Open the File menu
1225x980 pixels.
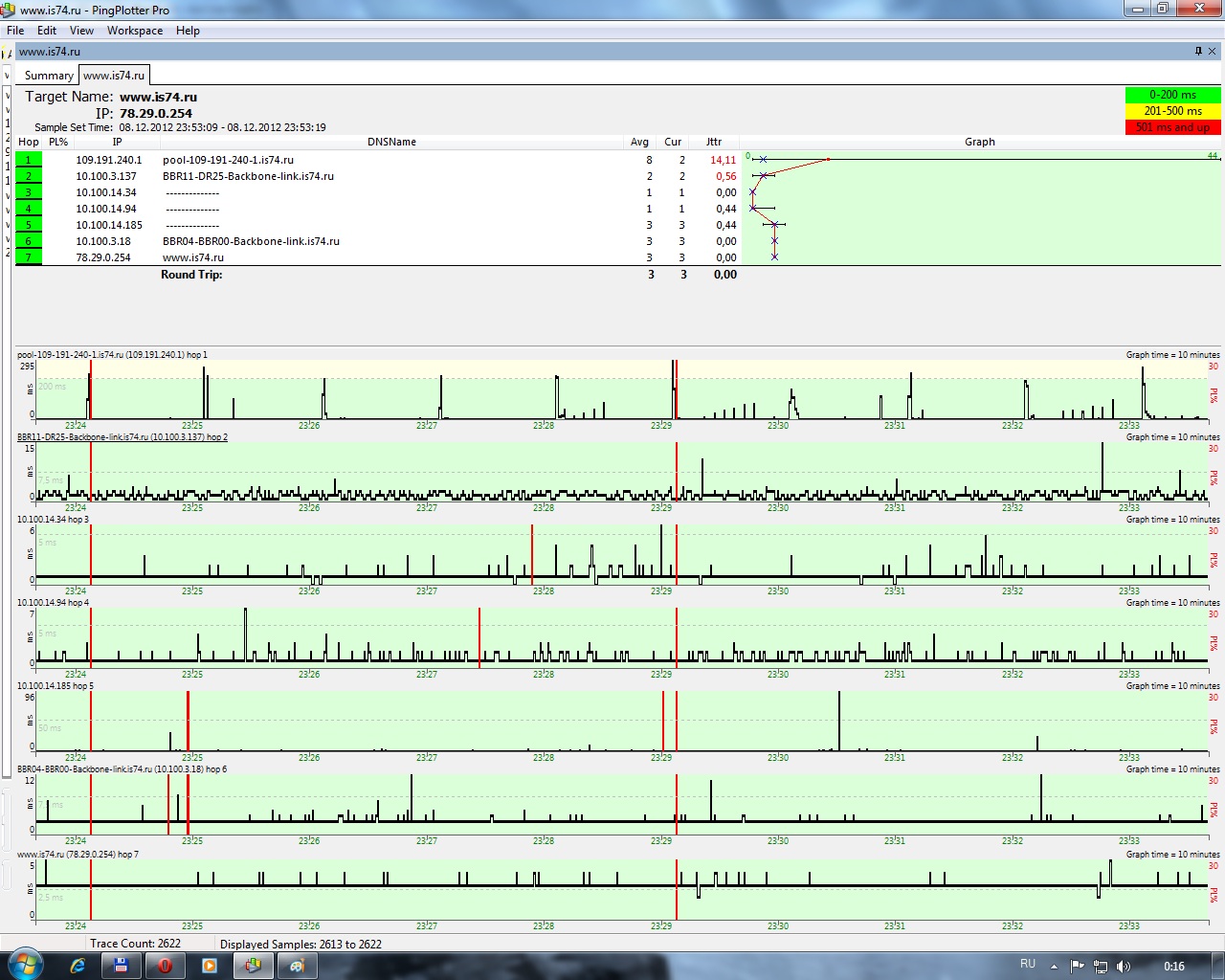[15, 31]
